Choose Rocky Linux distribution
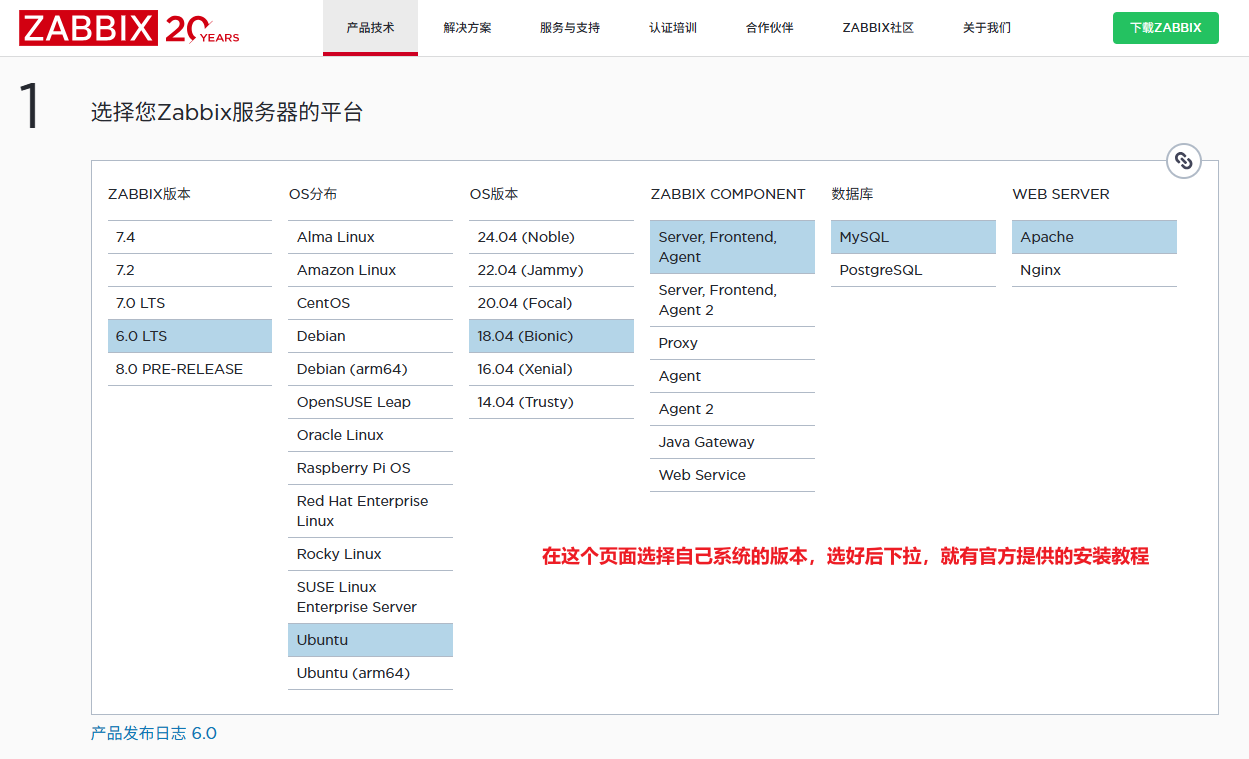The height and width of the screenshot is (759, 1249). [370, 554]
